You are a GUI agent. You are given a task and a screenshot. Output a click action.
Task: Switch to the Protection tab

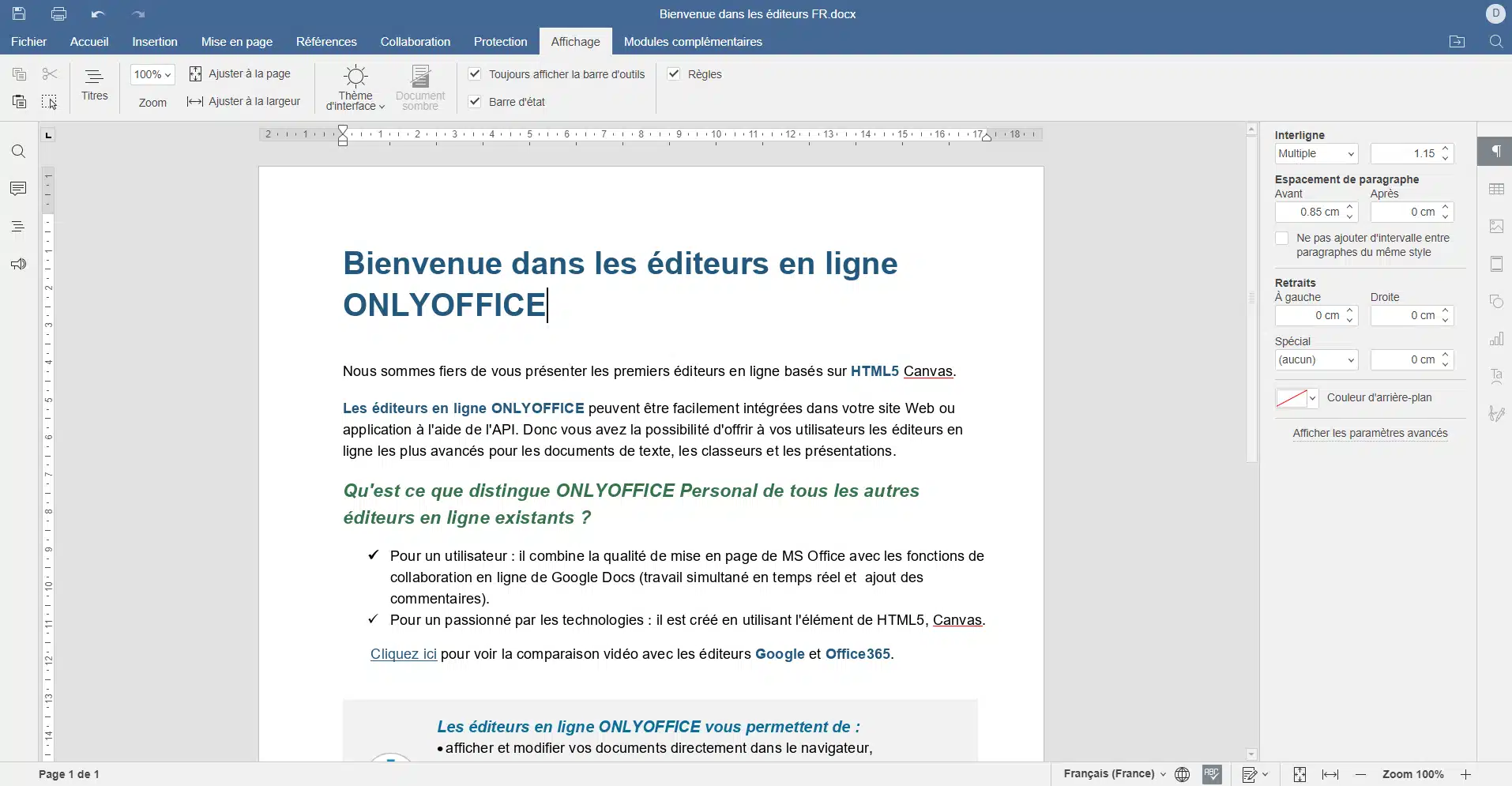(x=501, y=42)
